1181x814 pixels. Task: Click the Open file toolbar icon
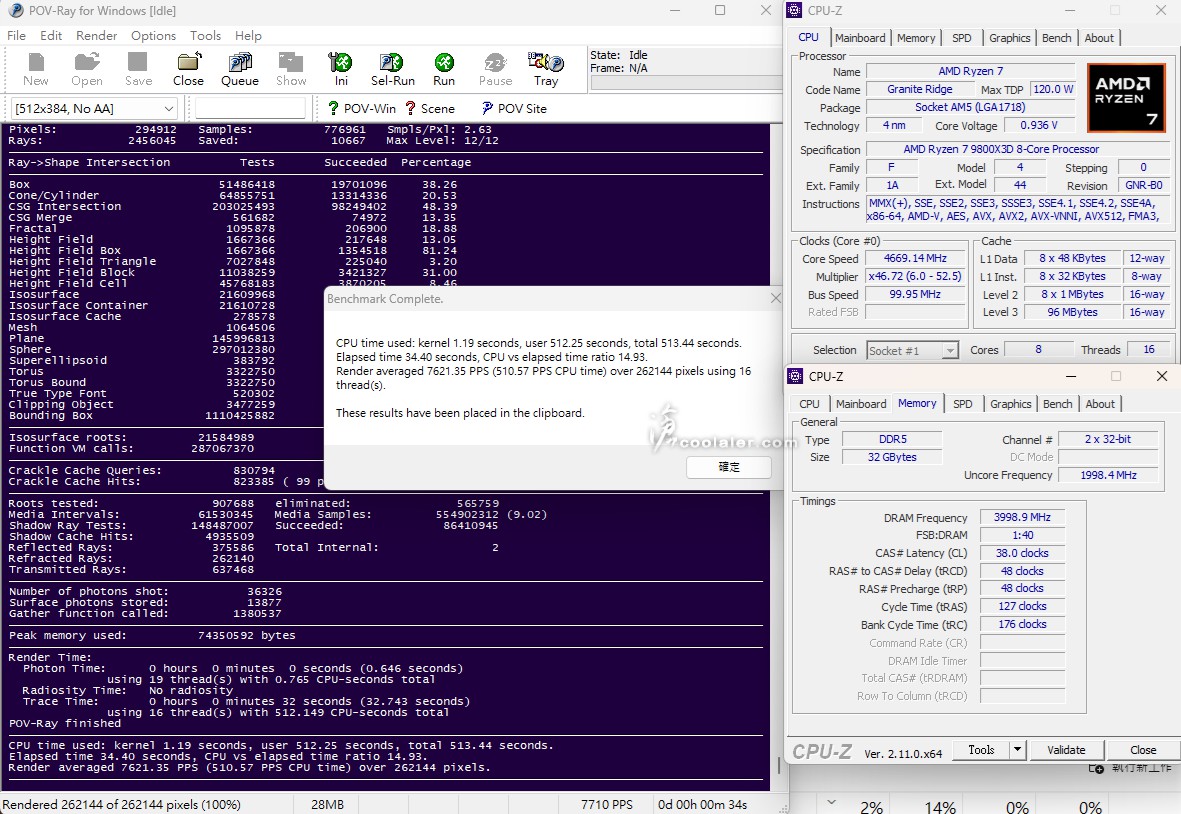[87, 69]
